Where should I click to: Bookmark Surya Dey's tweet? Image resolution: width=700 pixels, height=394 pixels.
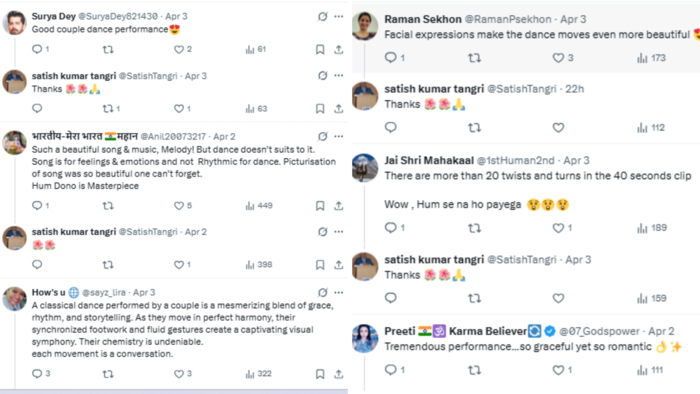coord(320,50)
